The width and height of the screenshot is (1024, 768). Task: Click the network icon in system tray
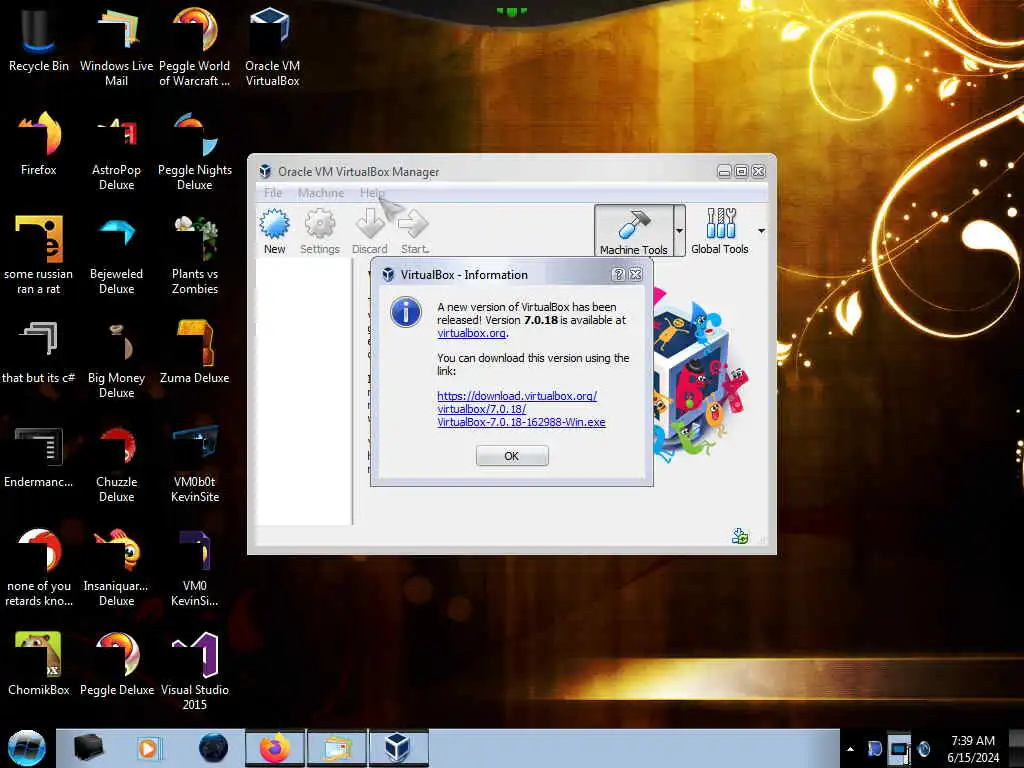click(x=899, y=749)
